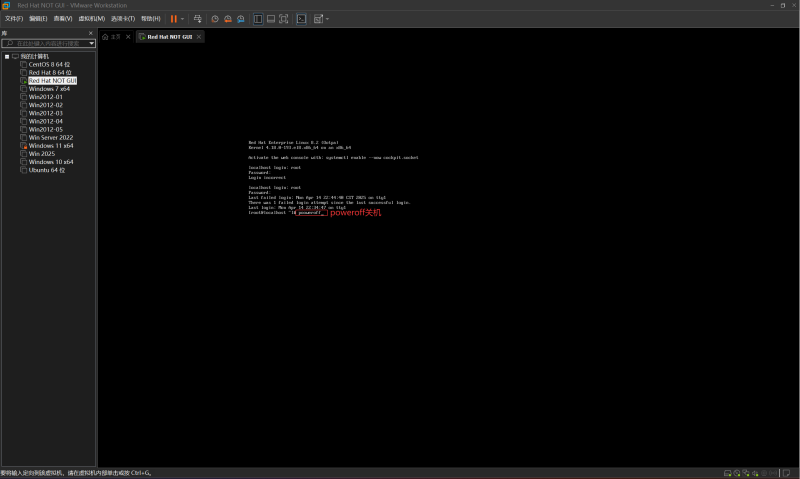This screenshot has width=800, height=479.
Task: Click the Revert to snapshot icon
Action: point(227,19)
